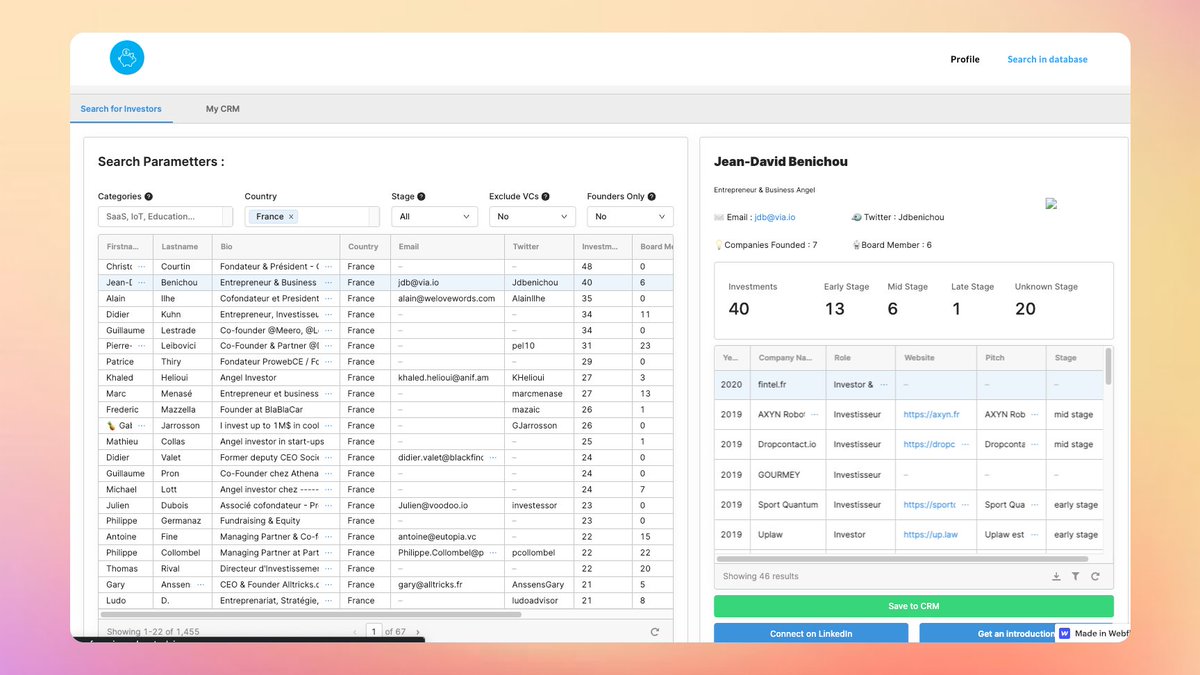Click investments table horizontal scrollbar
Image resolution: width=1200 pixels, height=675 pixels.
(x=902, y=559)
